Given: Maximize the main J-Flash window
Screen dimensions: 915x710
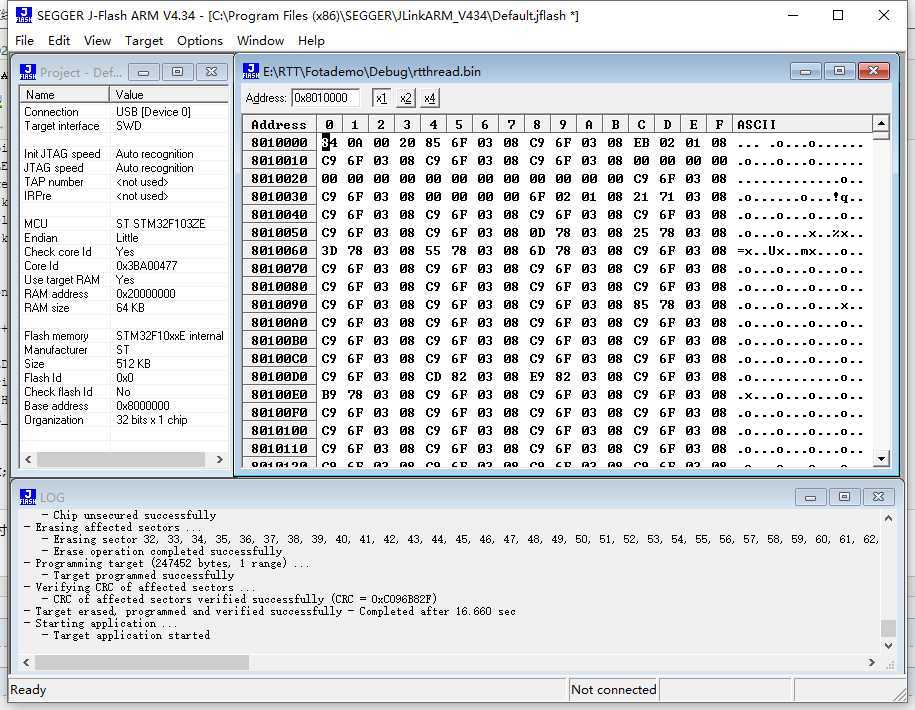Looking at the screenshot, I should [x=838, y=15].
